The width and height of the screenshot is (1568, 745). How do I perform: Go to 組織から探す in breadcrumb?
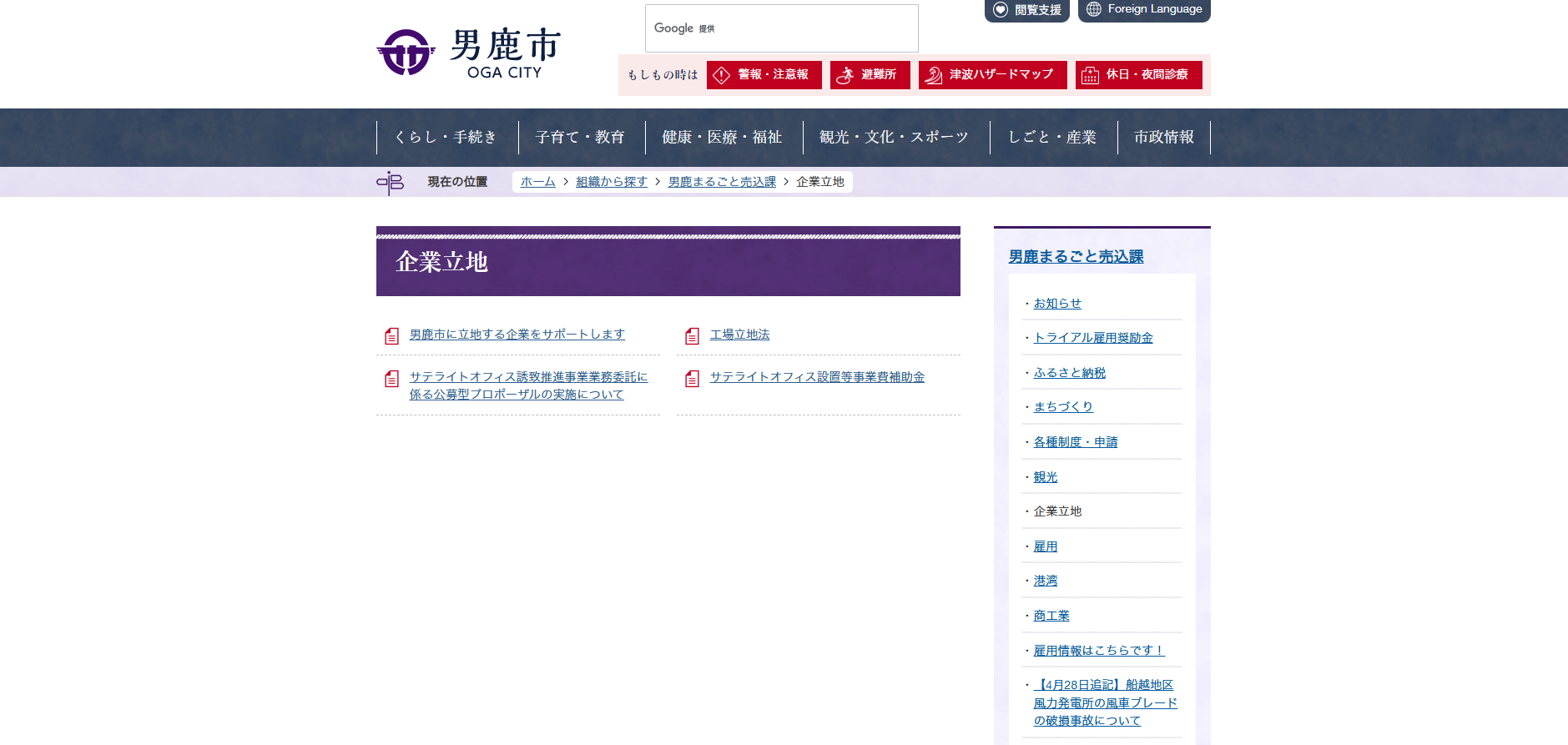[x=612, y=182]
